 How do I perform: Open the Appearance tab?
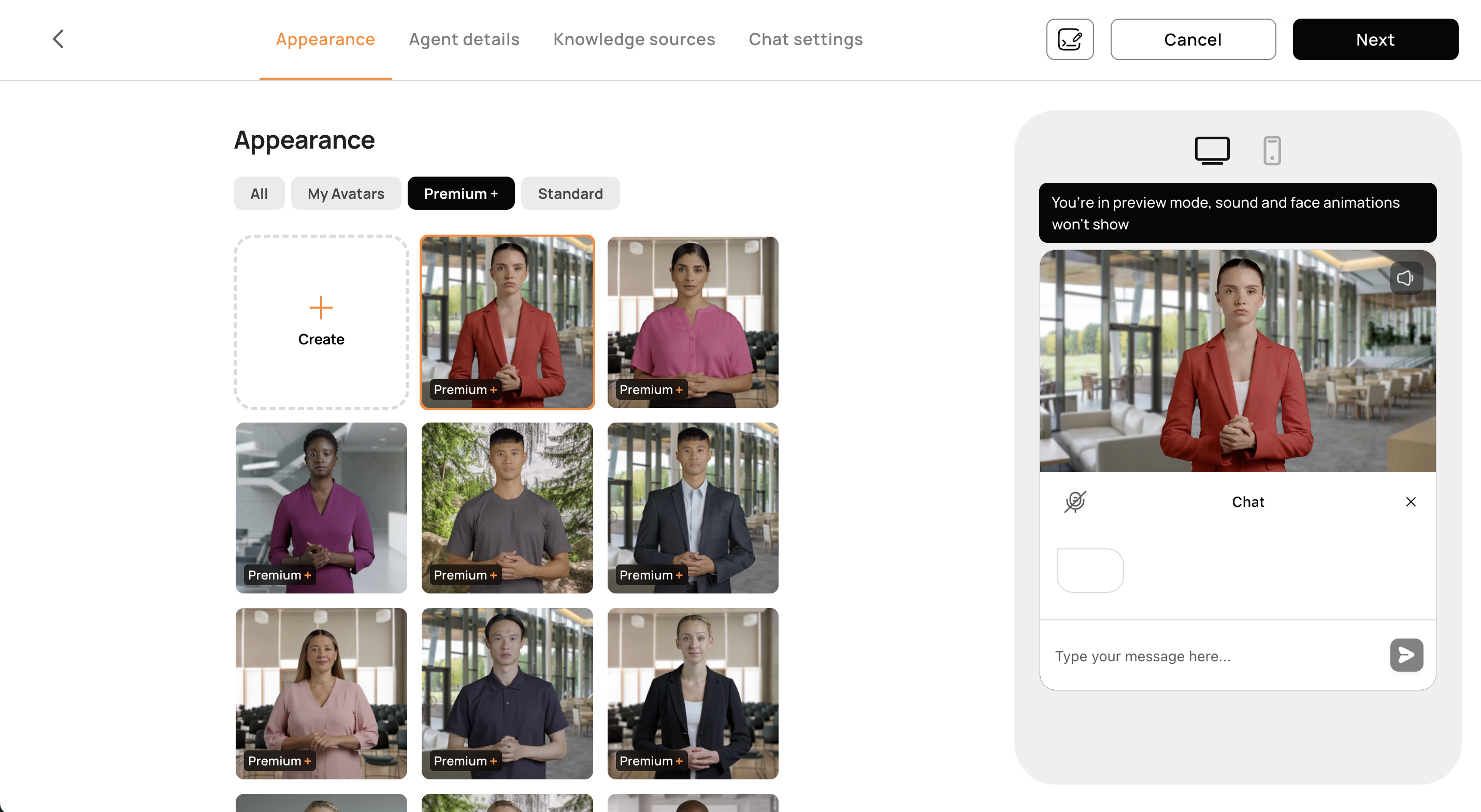[325, 39]
